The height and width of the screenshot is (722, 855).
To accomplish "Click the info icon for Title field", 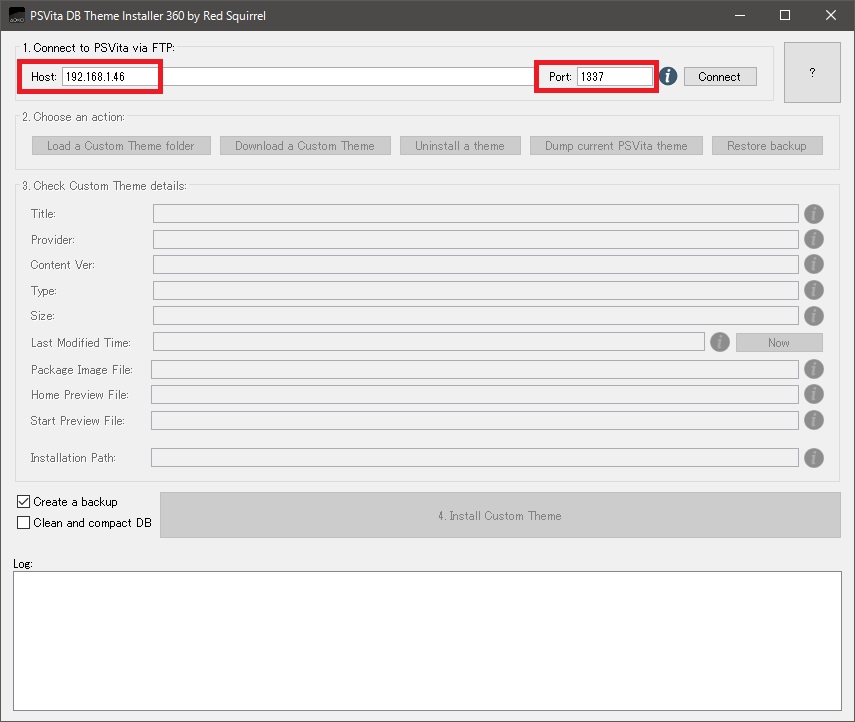I will pyautogui.click(x=814, y=214).
